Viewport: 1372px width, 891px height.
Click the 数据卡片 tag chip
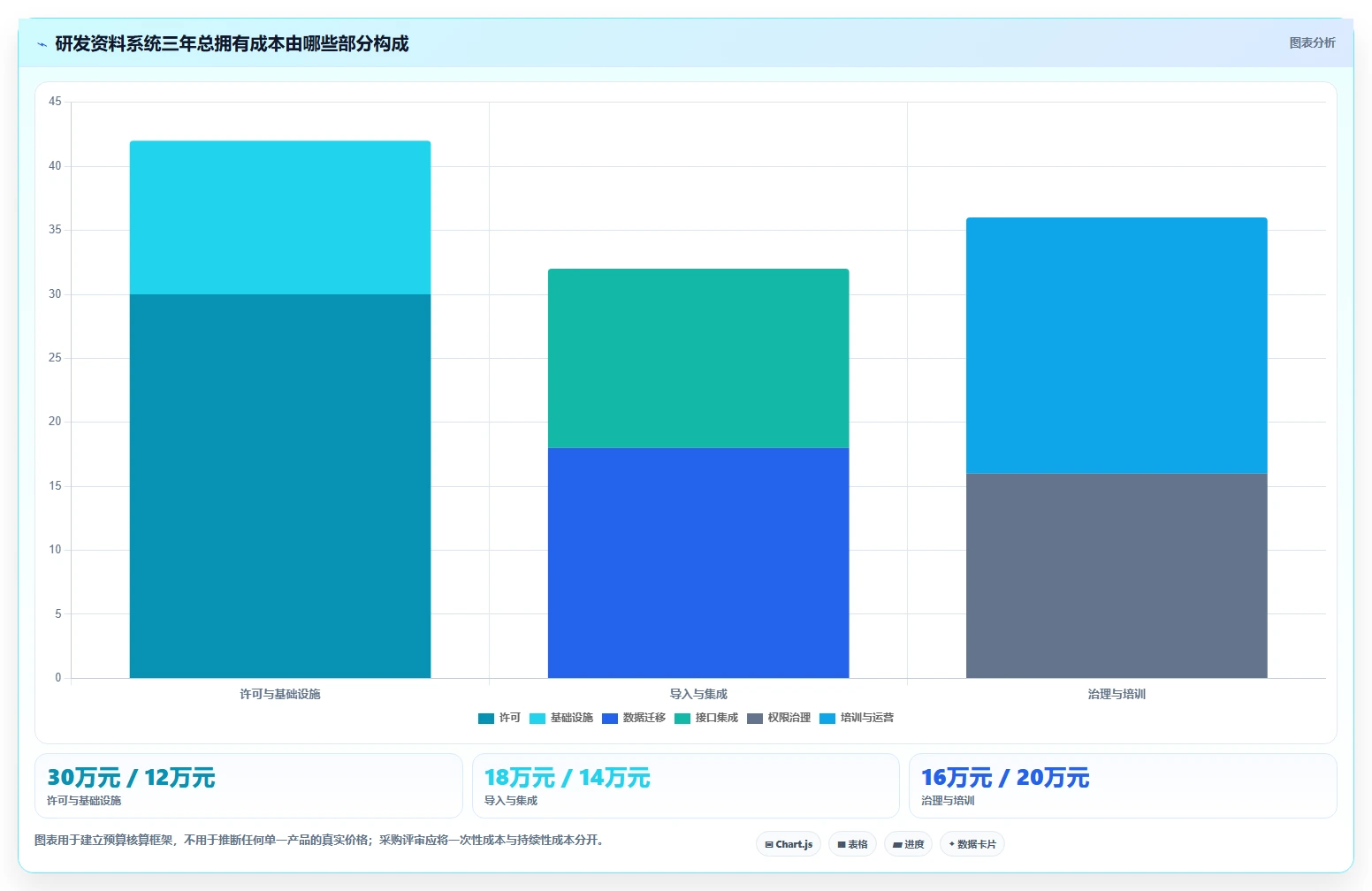972,844
